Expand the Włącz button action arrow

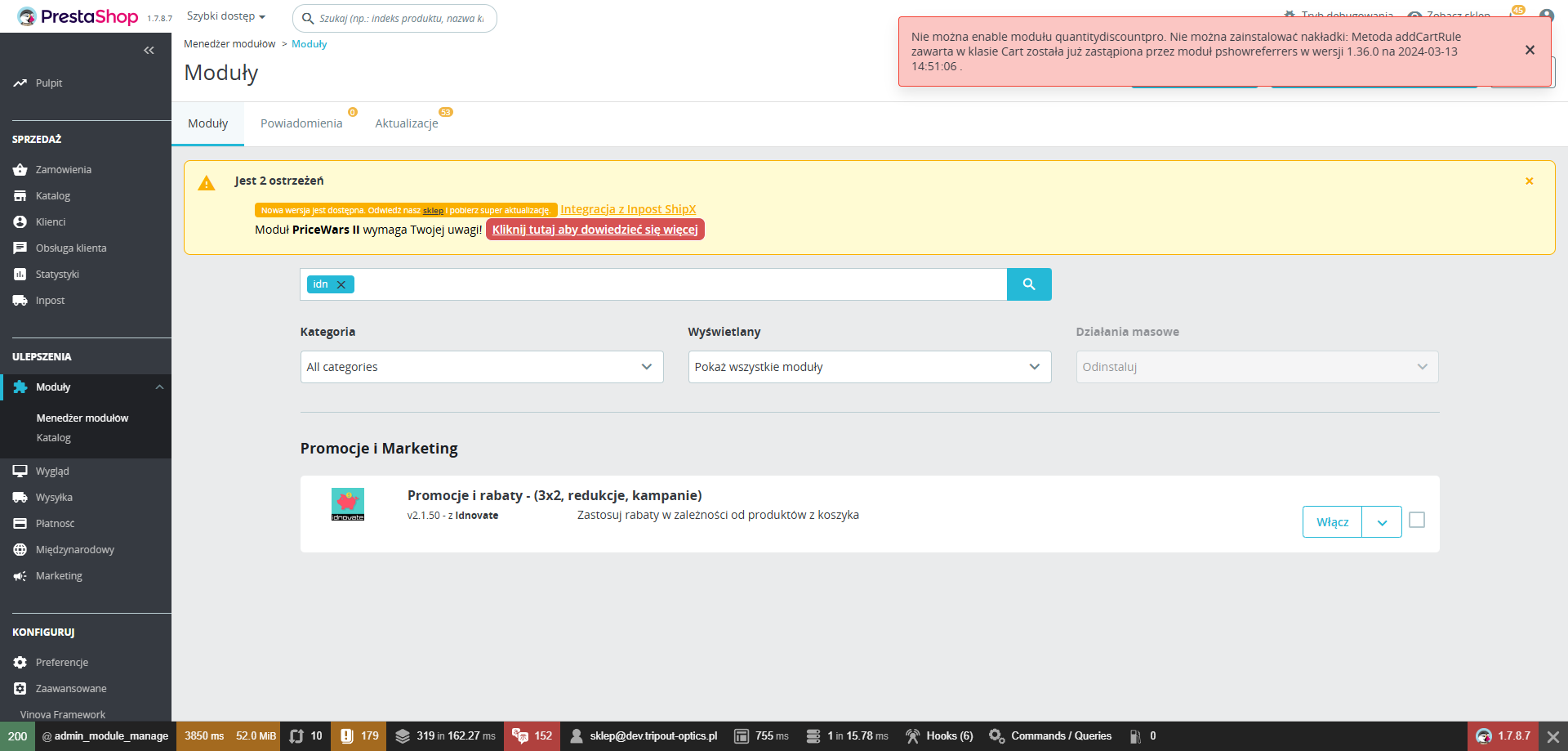[x=1382, y=522]
